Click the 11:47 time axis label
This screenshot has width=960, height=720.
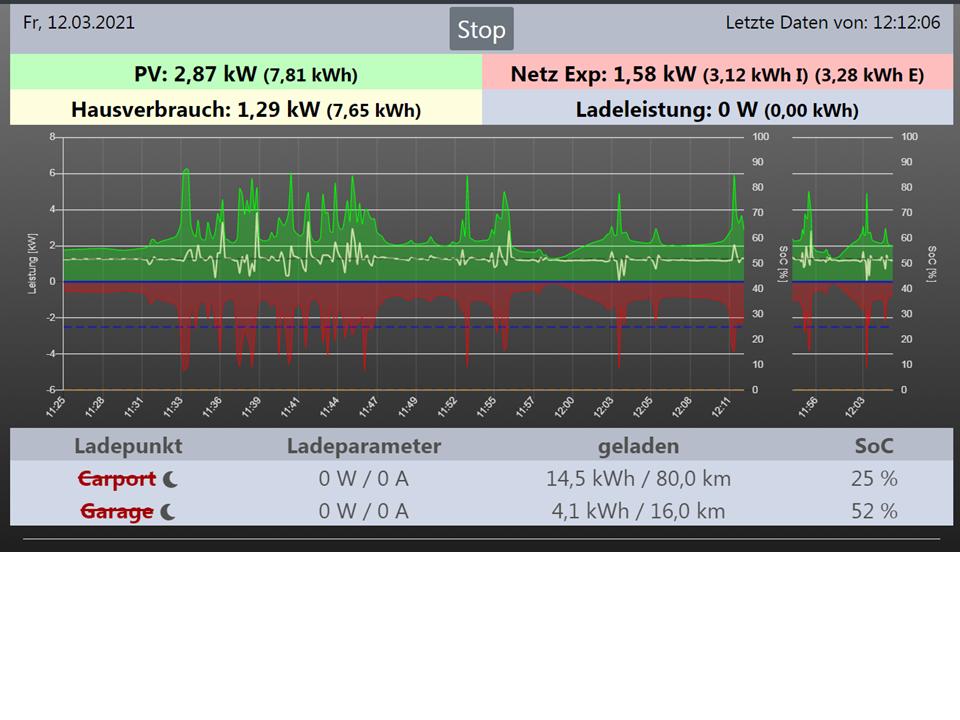click(x=369, y=407)
